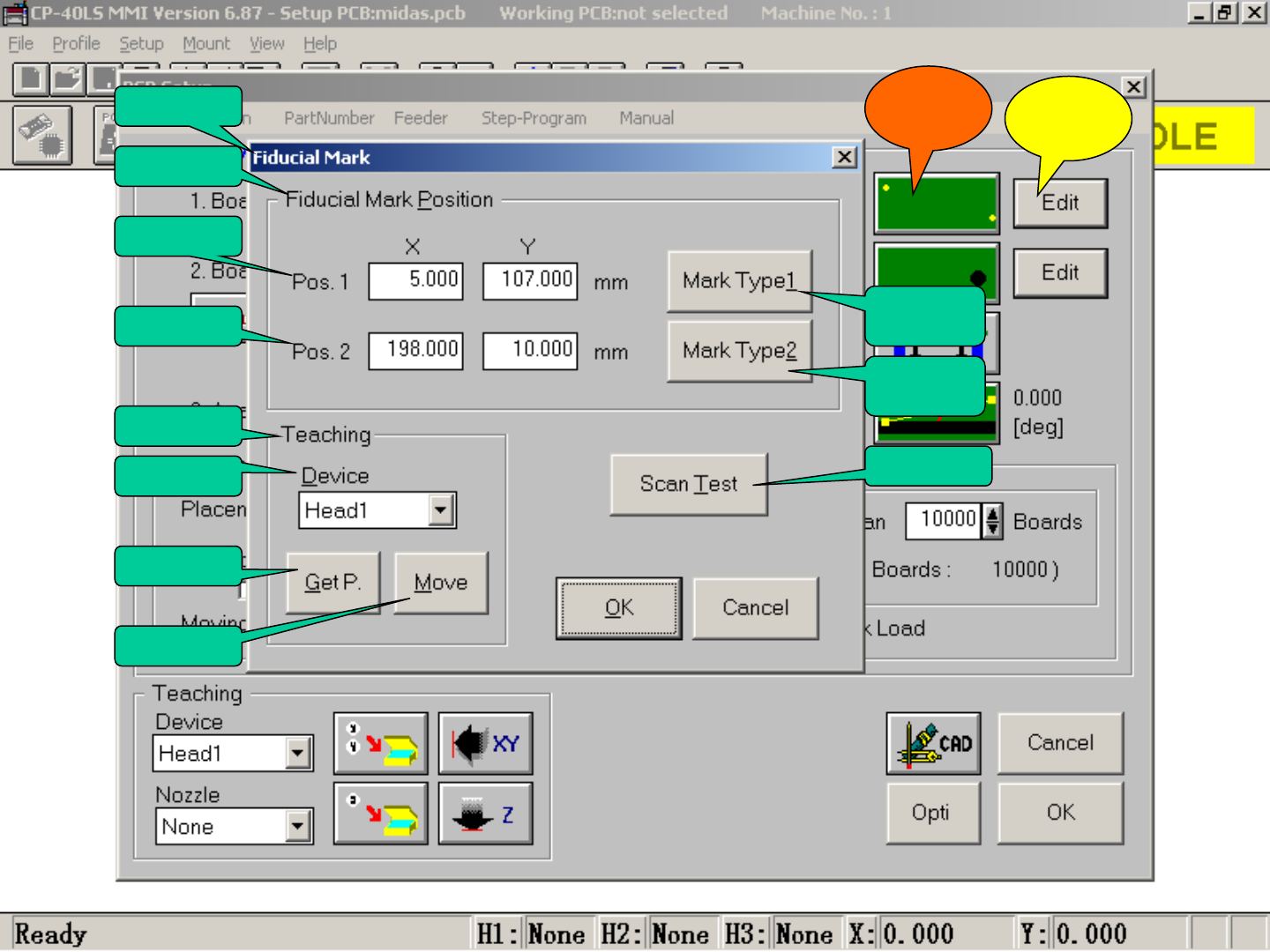Viewport: 1270px width, 952px height.
Task: Click the upper get-position teaching icon
Action: click(381, 744)
